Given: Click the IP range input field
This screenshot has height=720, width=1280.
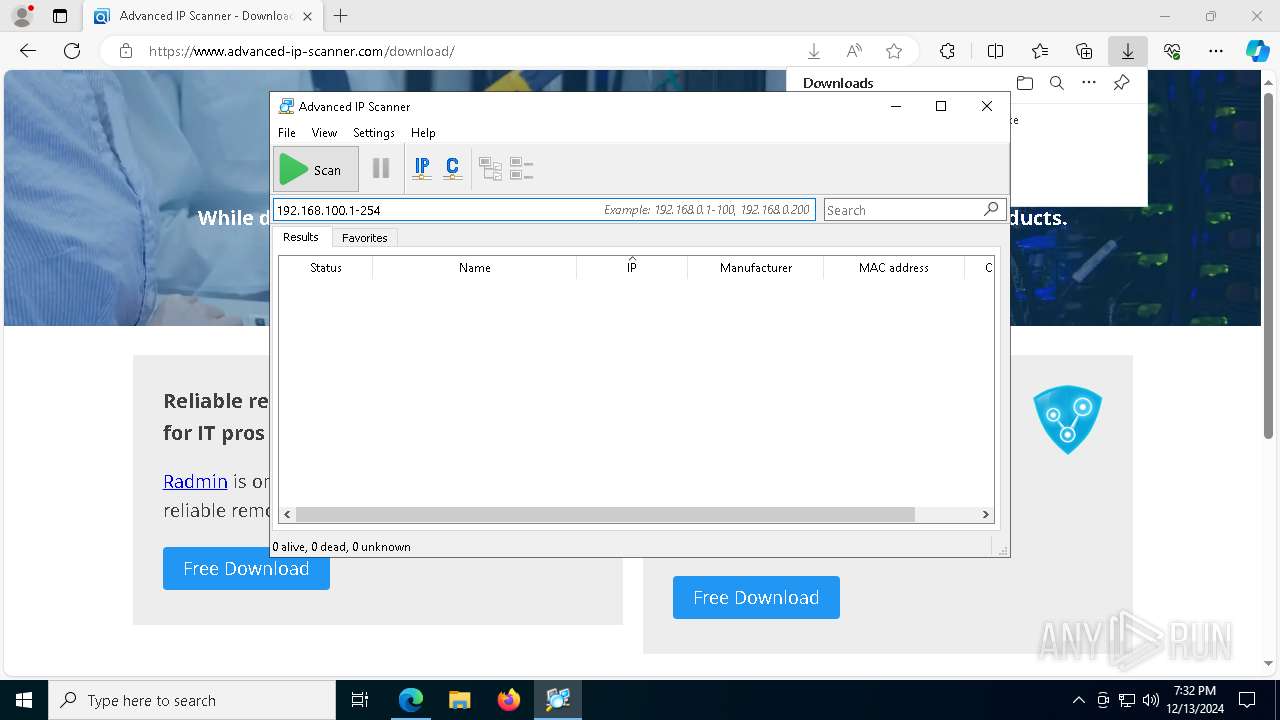Looking at the screenshot, I should [544, 210].
